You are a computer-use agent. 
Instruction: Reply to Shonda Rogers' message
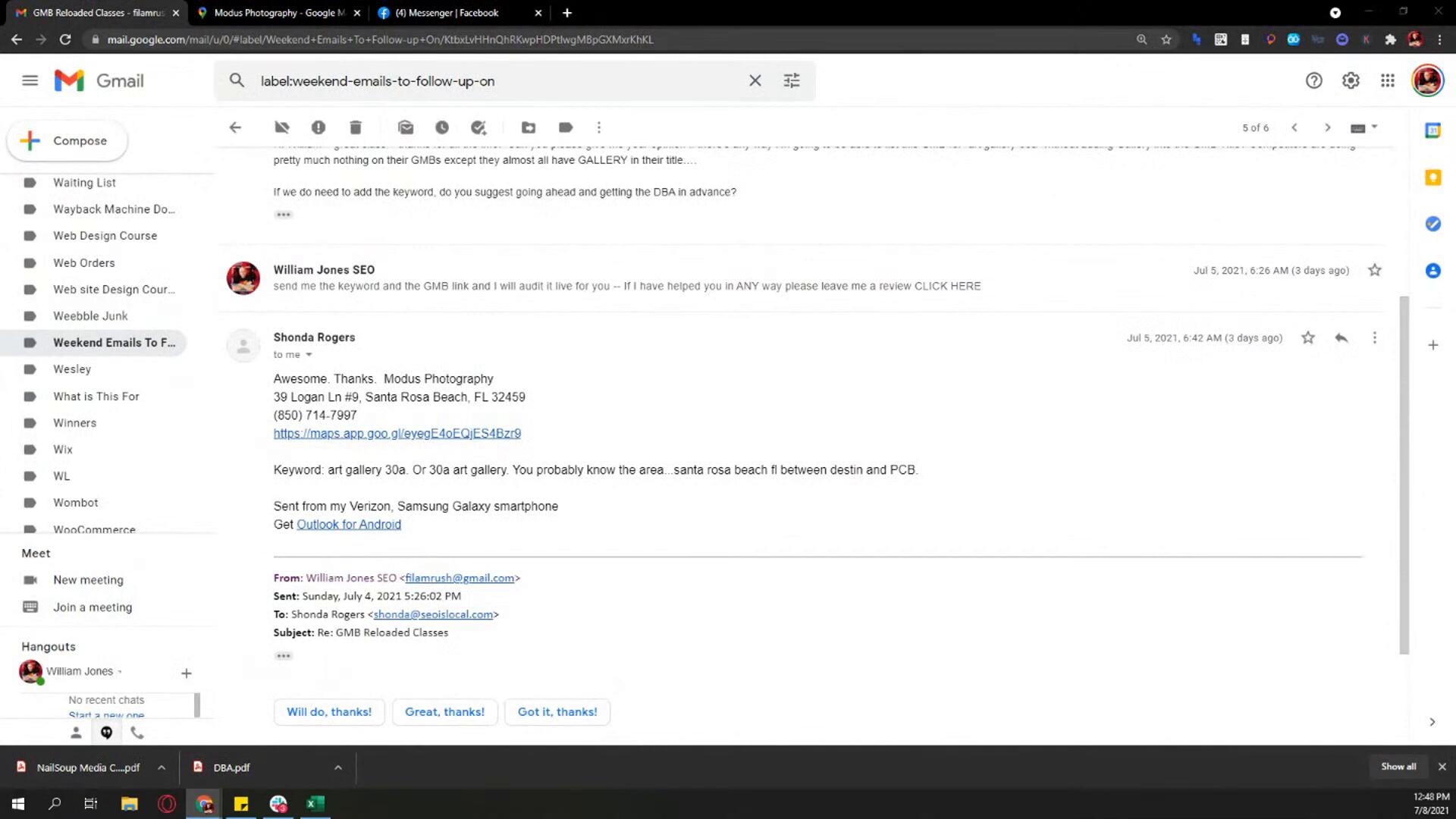pos(1341,338)
